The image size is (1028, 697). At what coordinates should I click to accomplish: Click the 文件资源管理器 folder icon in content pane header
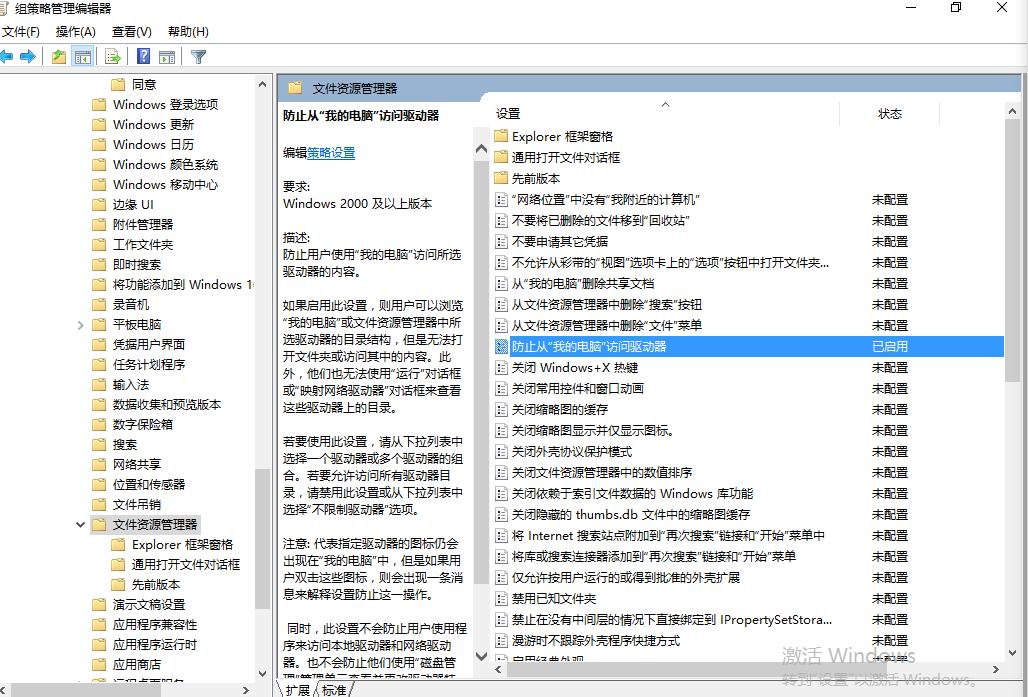(x=293, y=87)
